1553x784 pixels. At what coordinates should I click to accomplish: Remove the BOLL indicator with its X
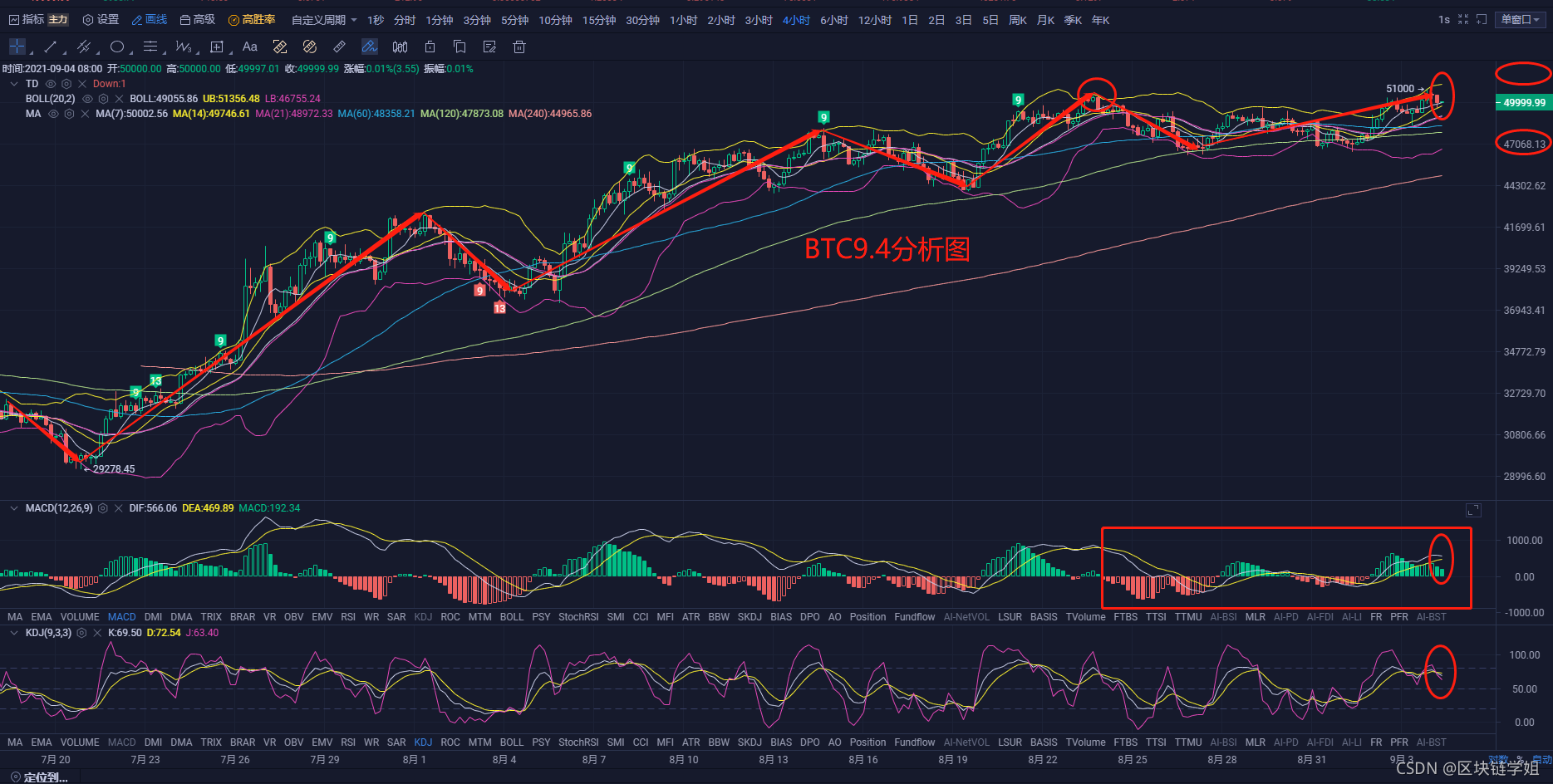119,99
